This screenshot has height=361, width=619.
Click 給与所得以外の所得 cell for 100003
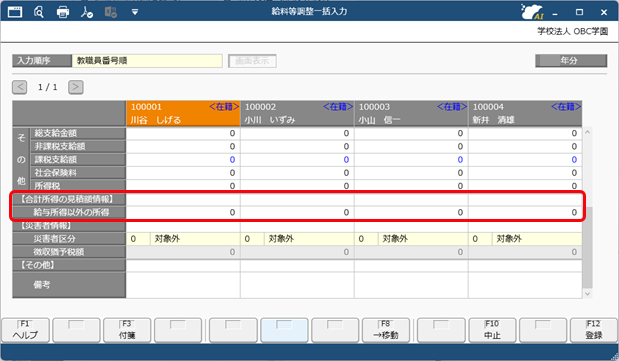(x=411, y=212)
